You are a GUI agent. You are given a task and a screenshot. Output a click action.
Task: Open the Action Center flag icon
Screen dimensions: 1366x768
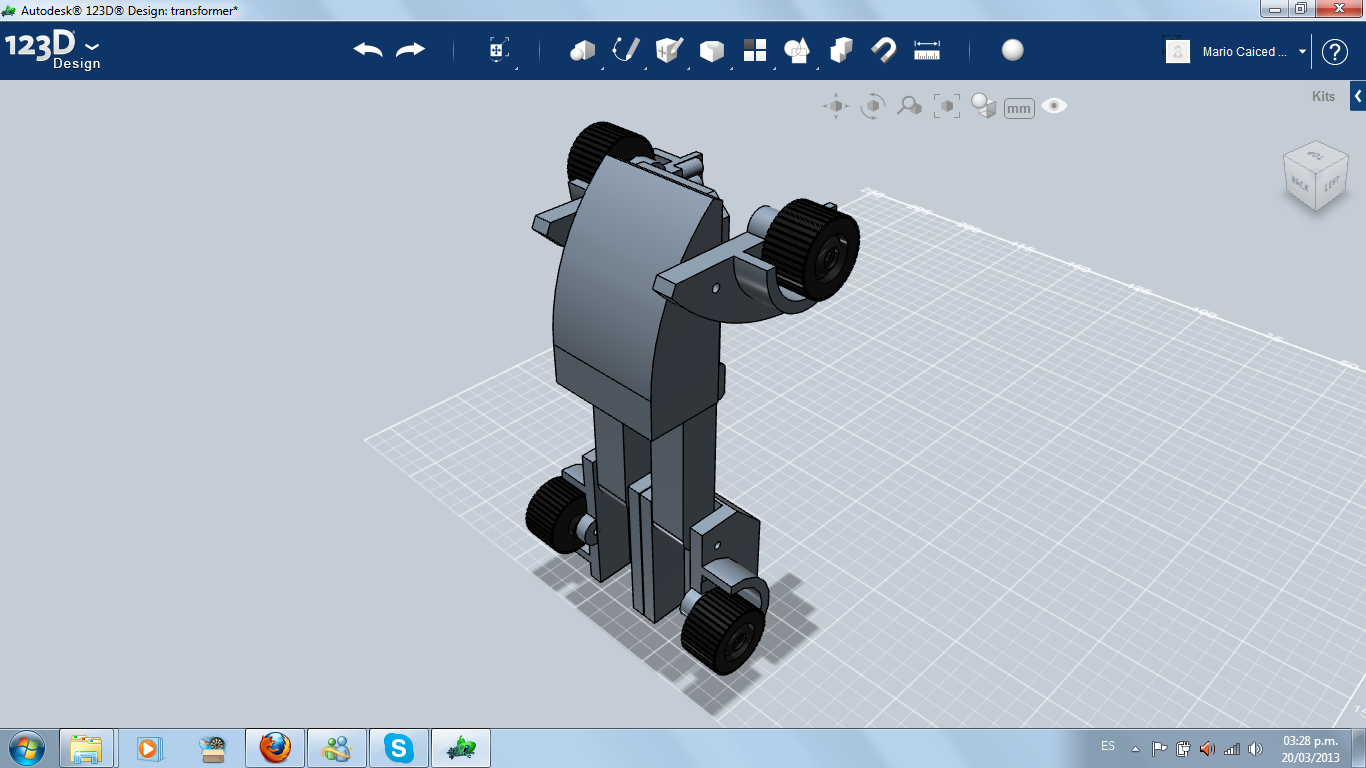coord(1159,748)
